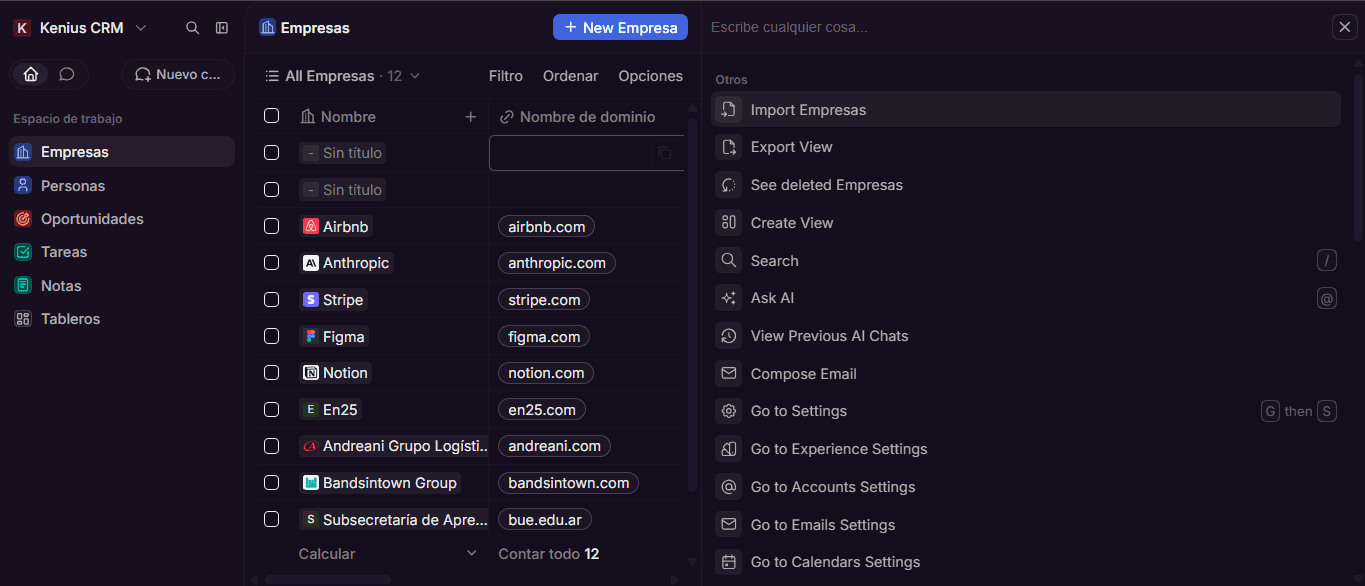Click the New Empresa button

pos(620,28)
